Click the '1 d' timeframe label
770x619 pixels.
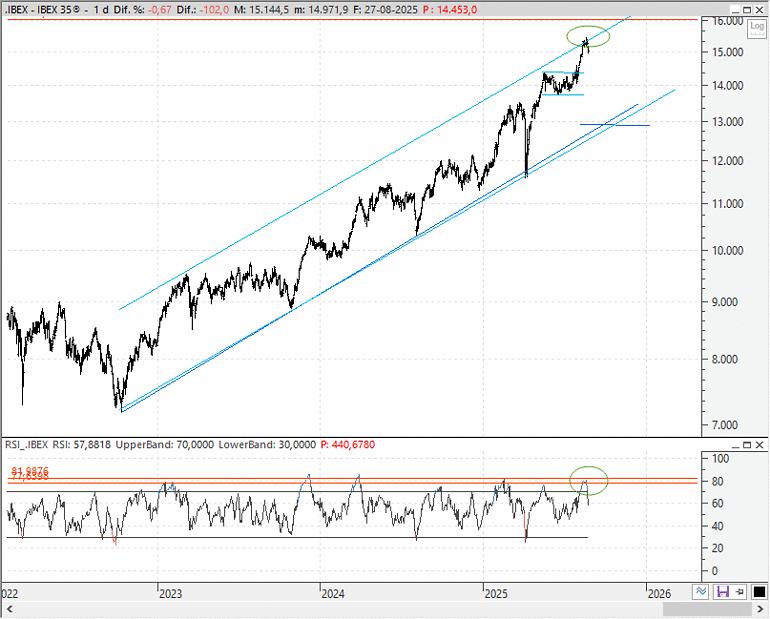click(x=101, y=10)
